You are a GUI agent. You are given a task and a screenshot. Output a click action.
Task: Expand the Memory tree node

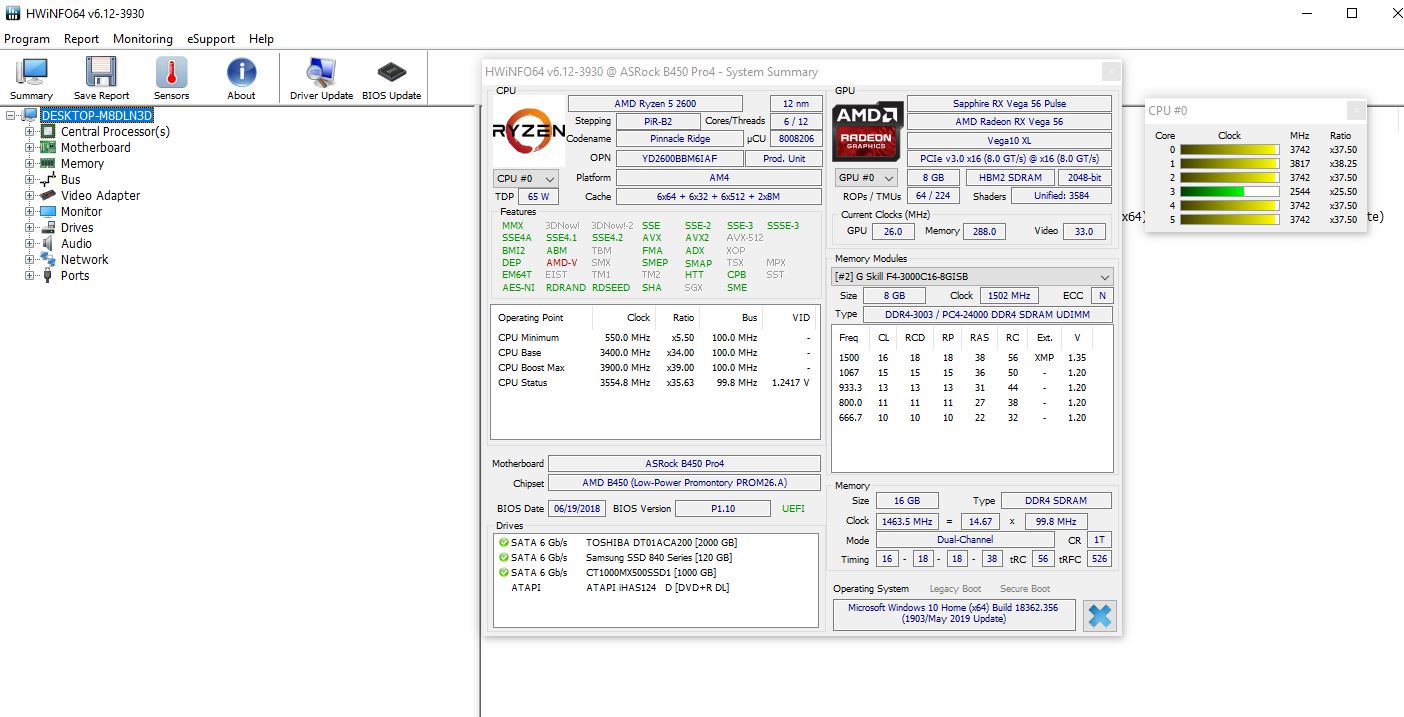pyautogui.click(x=30, y=163)
